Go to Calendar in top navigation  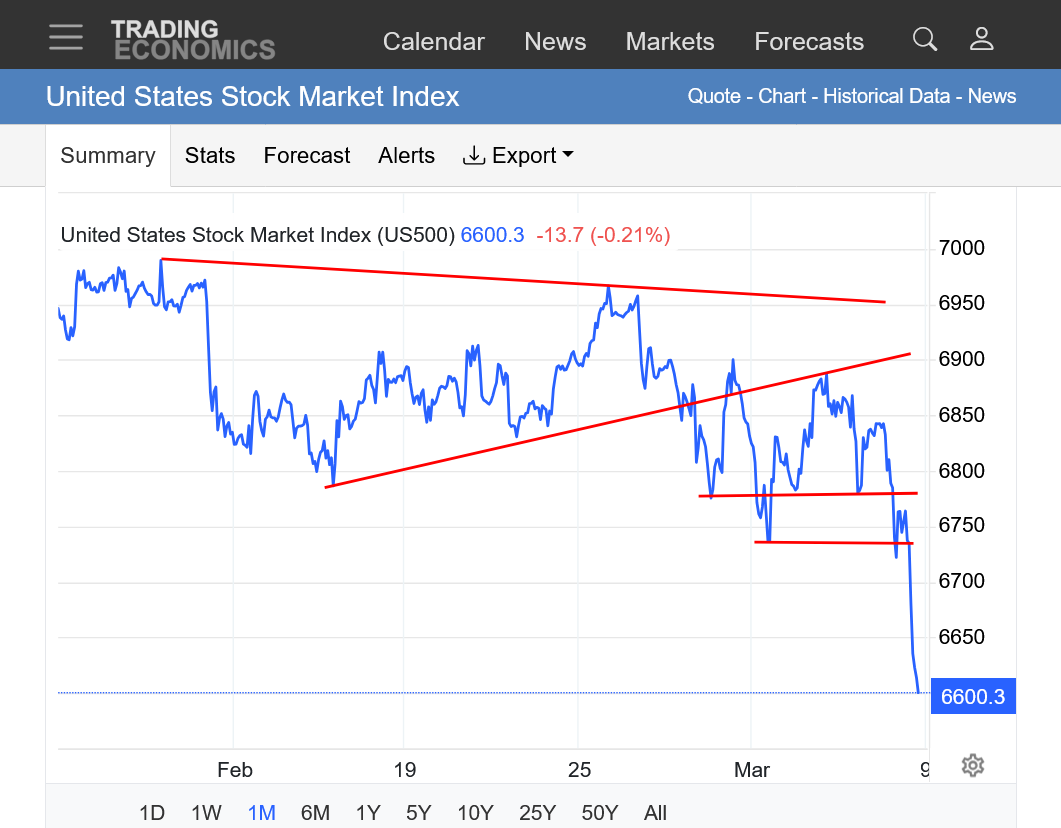coord(433,42)
